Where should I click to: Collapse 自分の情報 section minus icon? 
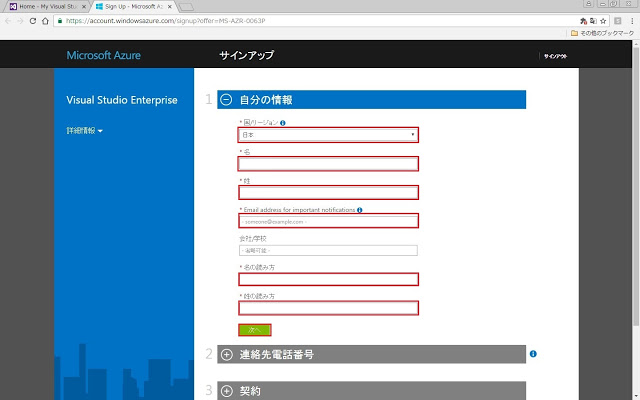pyautogui.click(x=226, y=100)
